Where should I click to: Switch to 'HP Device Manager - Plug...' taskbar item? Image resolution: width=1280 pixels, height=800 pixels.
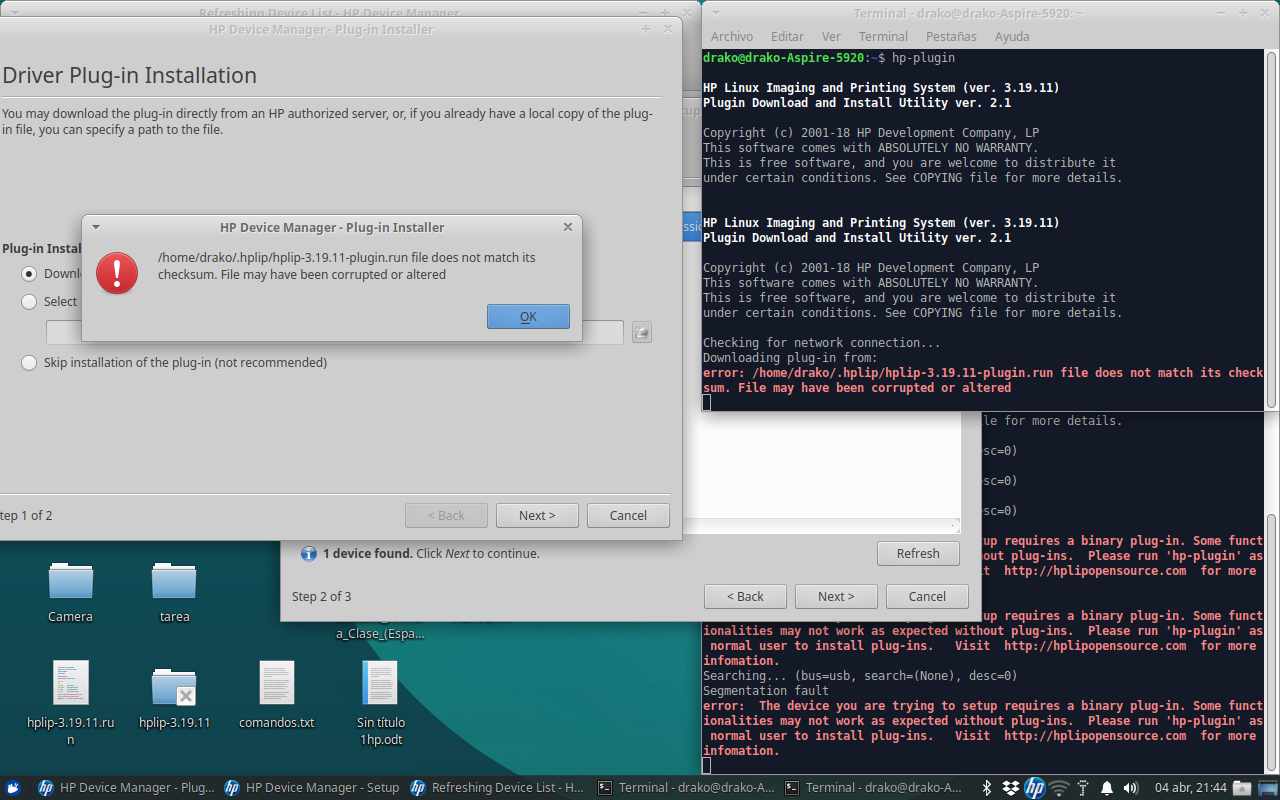[125, 788]
